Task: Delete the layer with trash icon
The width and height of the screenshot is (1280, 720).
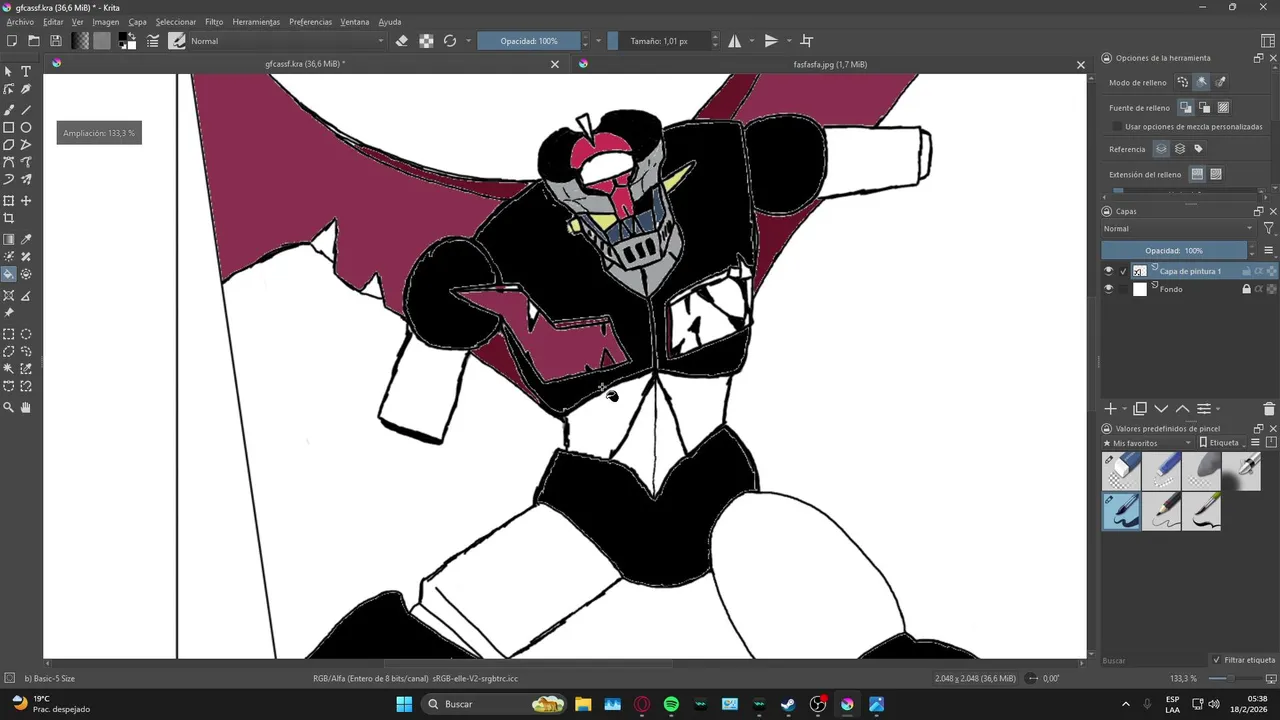Action: [1269, 409]
